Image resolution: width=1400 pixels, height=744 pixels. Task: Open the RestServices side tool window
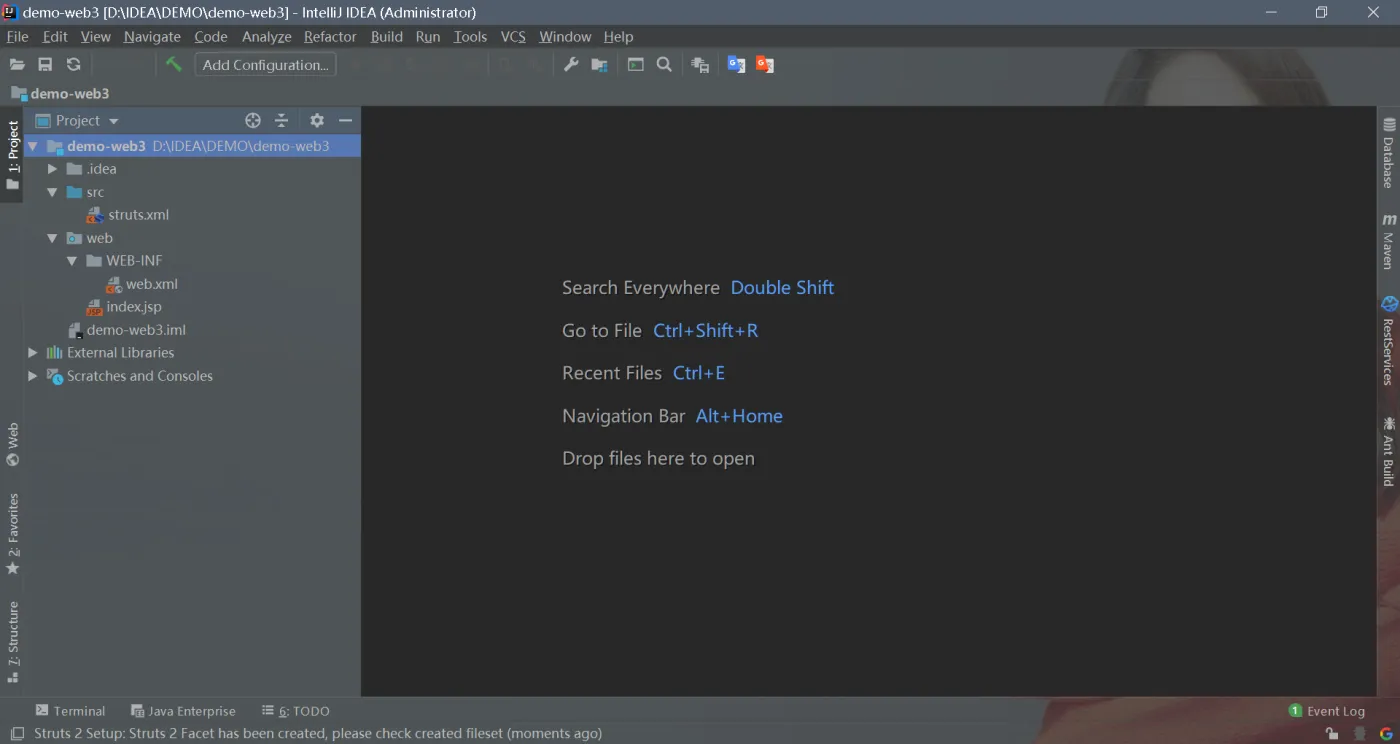(1389, 341)
